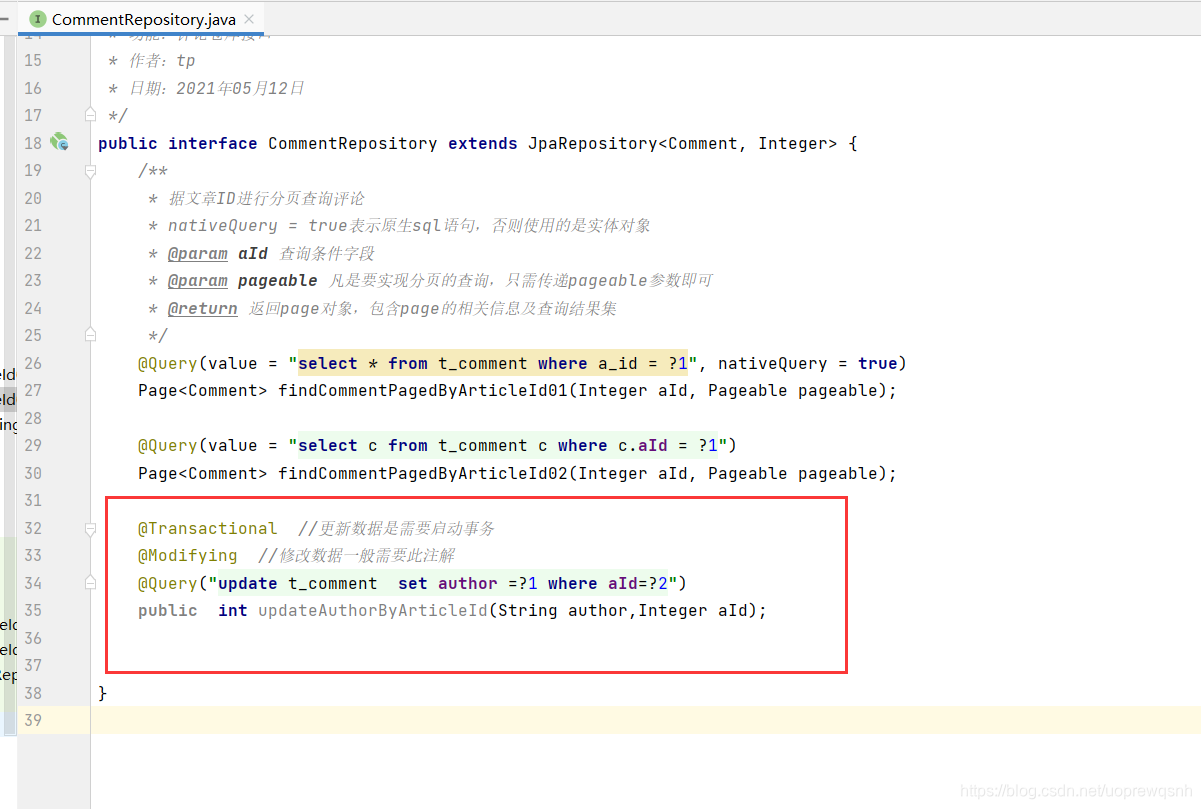This screenshot has width=1201, height=809.
Task: Click line number 30 in the gutter
Action: [33, 473]
